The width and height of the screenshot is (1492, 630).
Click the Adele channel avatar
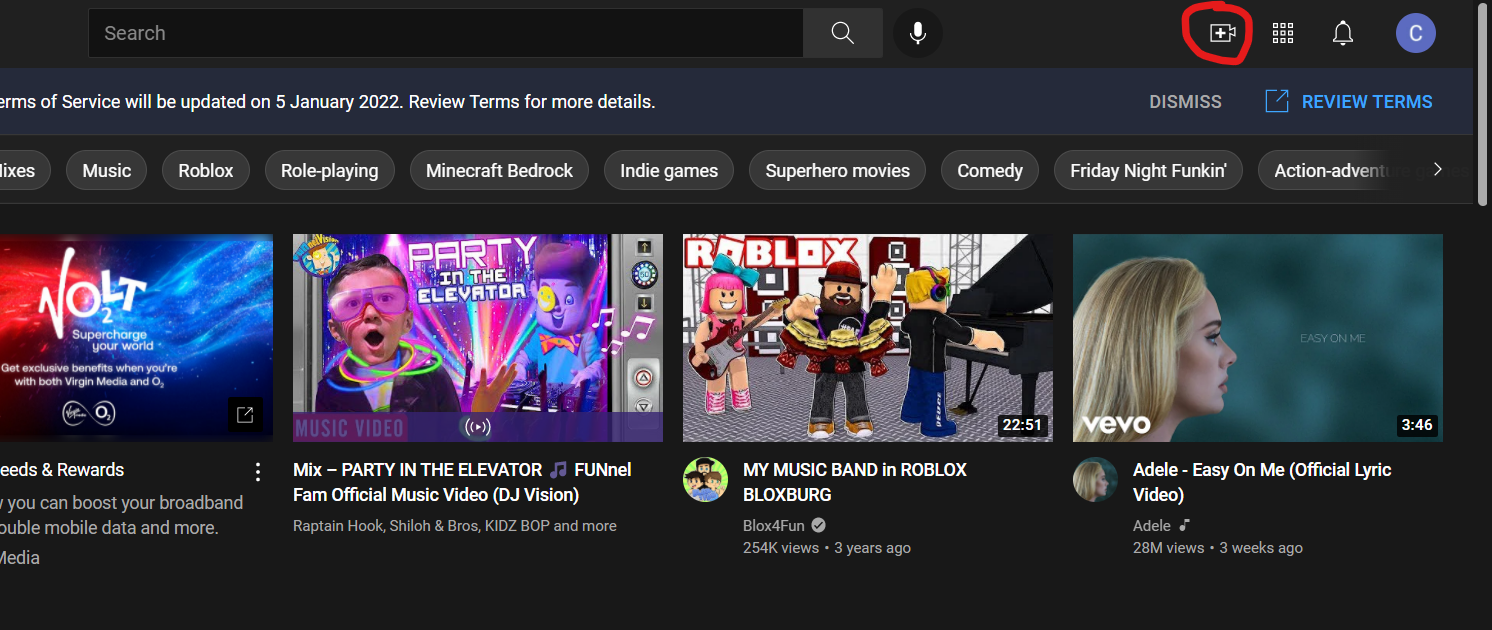[x=1095, y=479]
